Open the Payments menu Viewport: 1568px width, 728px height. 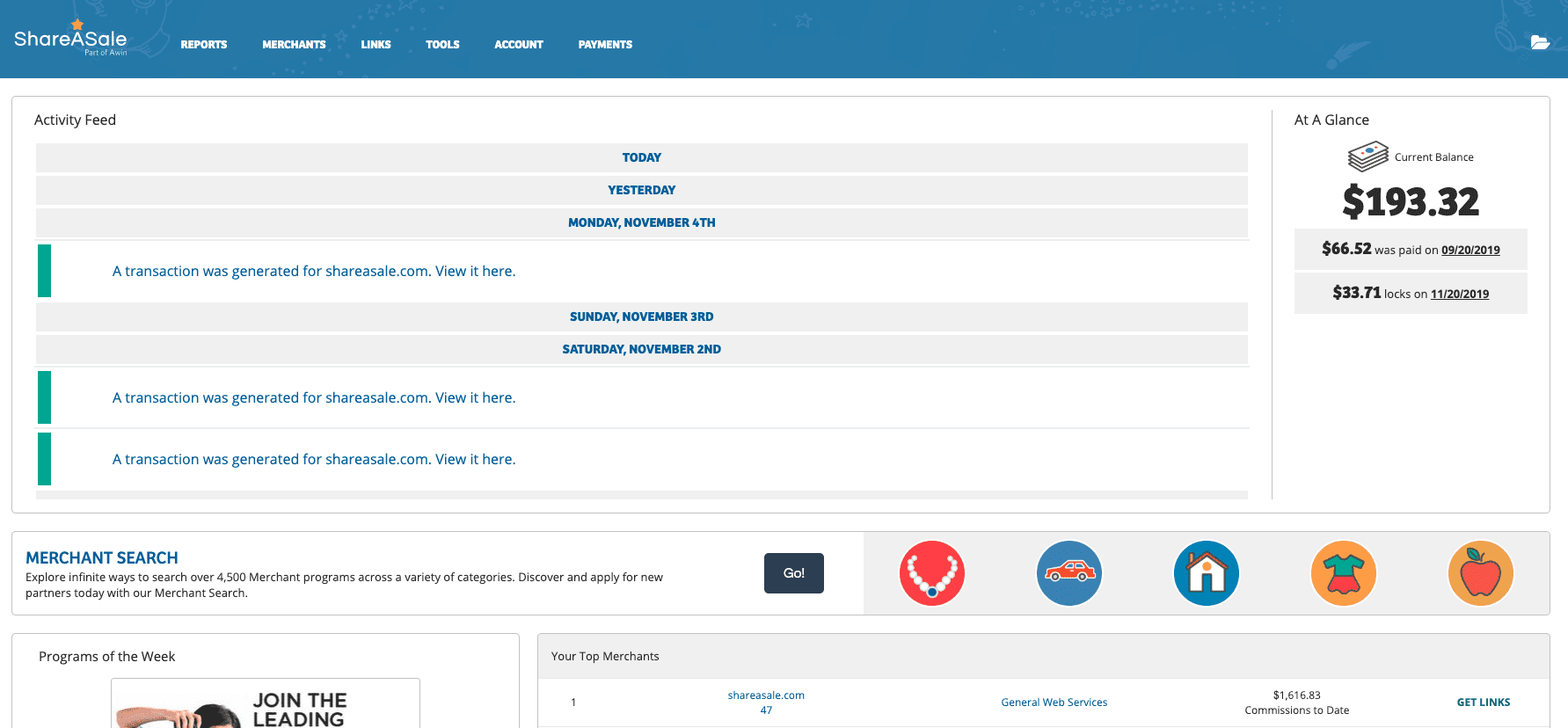[x=605, y=45]
